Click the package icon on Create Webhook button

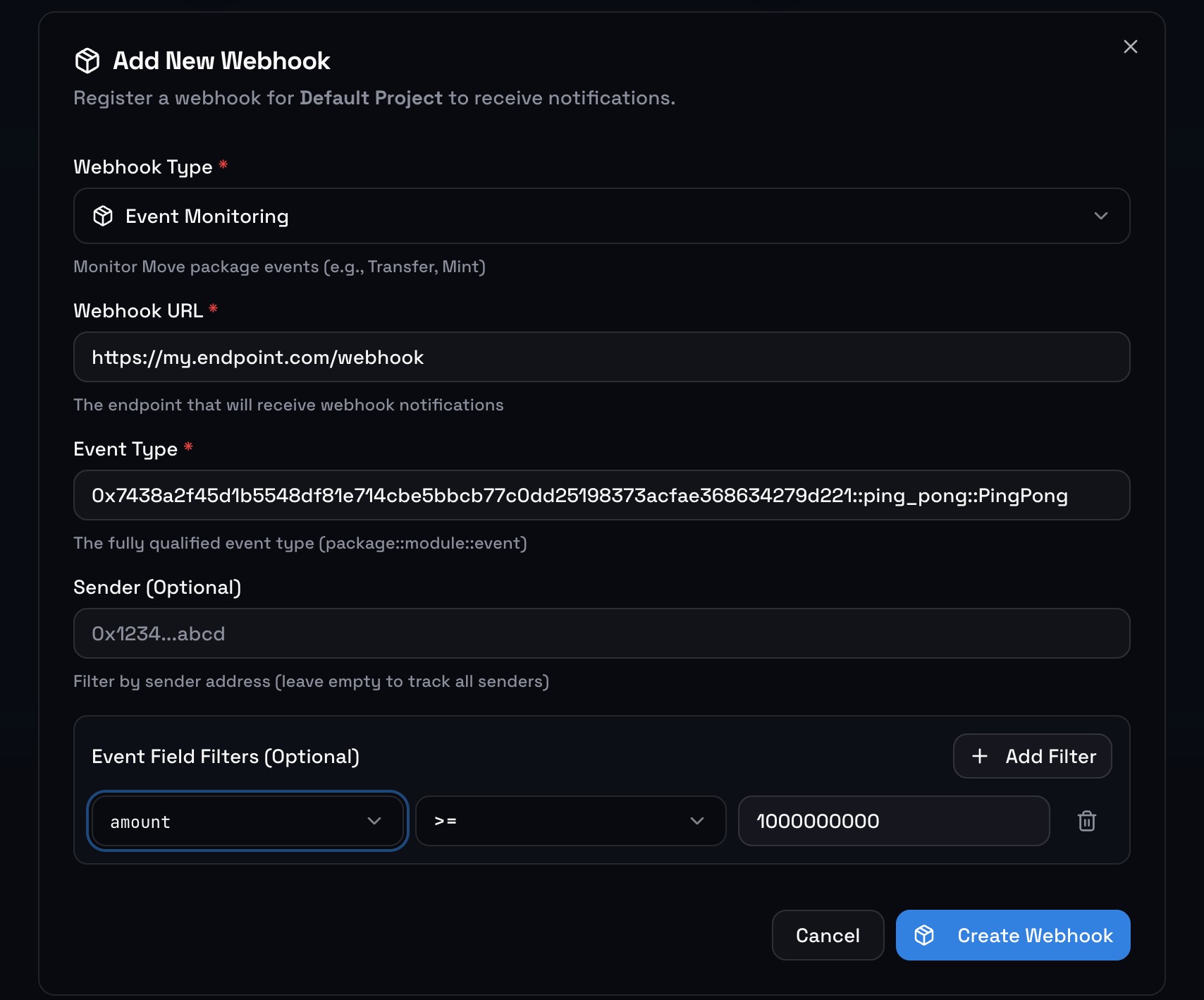[924, 934]
